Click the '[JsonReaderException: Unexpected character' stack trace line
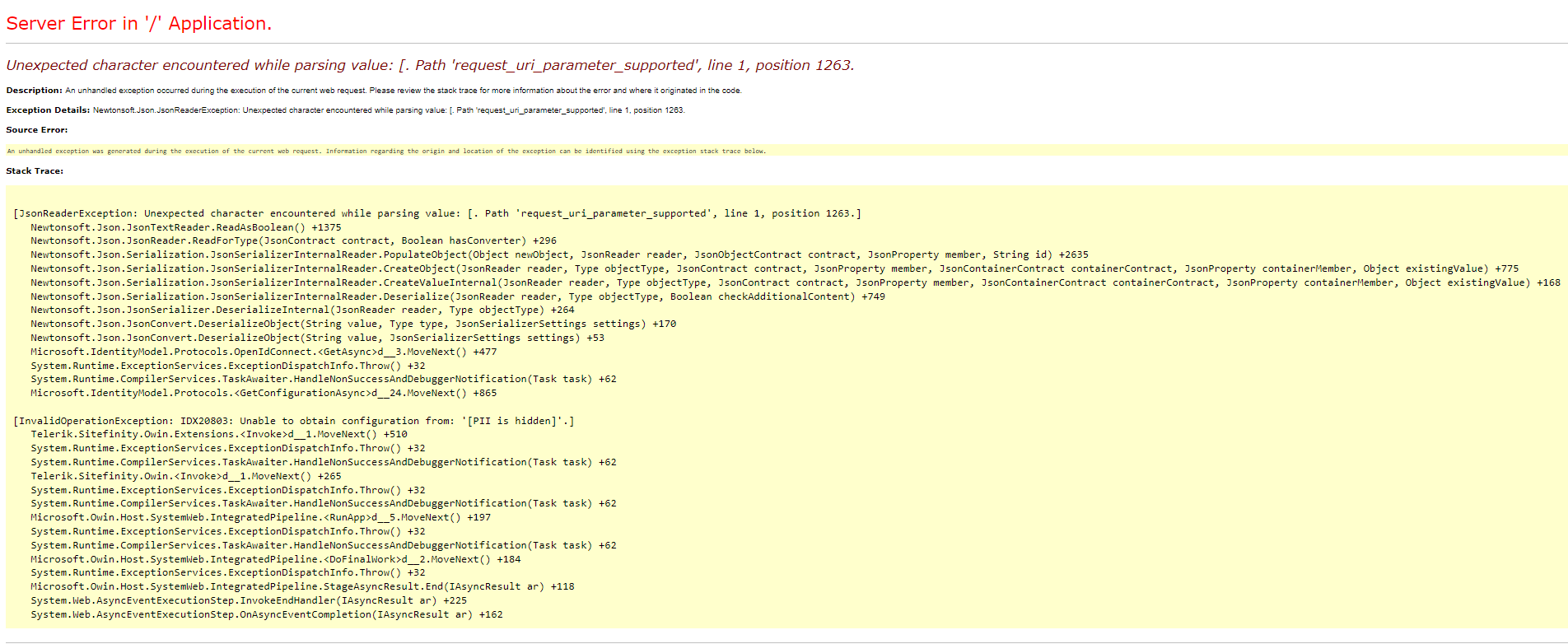This screenshot has width=1568, height=644. [x=436, y=213]
